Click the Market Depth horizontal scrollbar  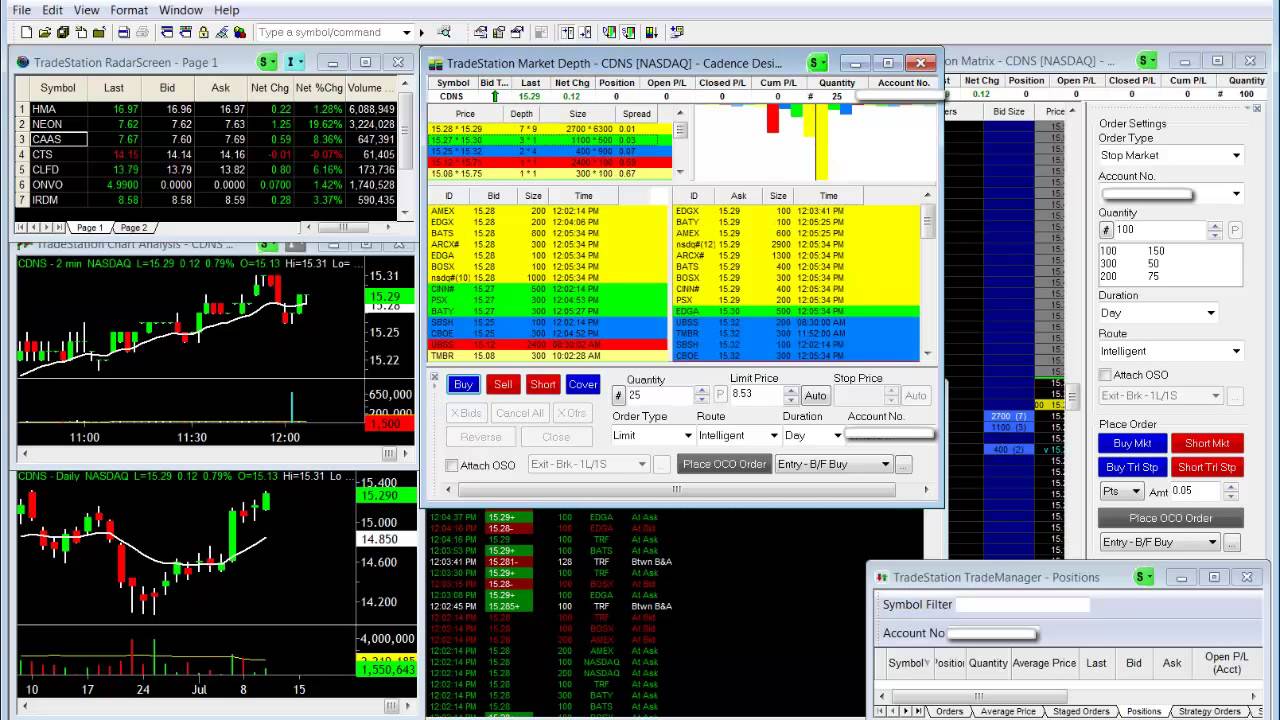tap(676, 489)
